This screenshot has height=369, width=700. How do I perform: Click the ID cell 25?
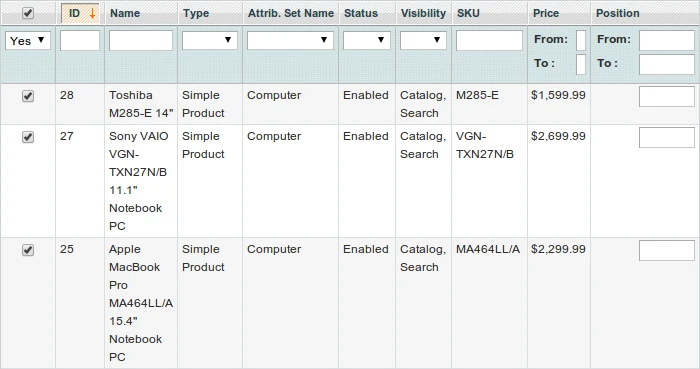coord(67,249)
